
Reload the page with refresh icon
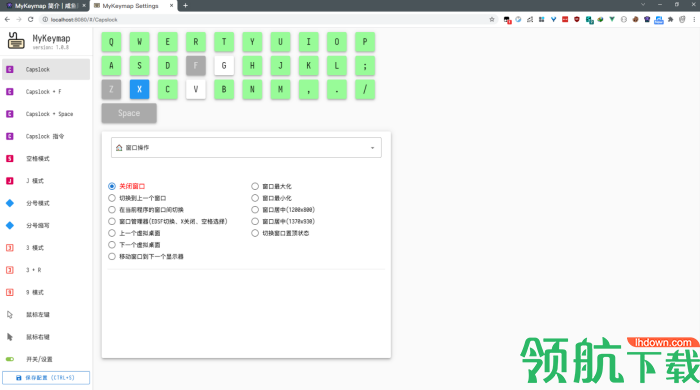click(30, 19)
